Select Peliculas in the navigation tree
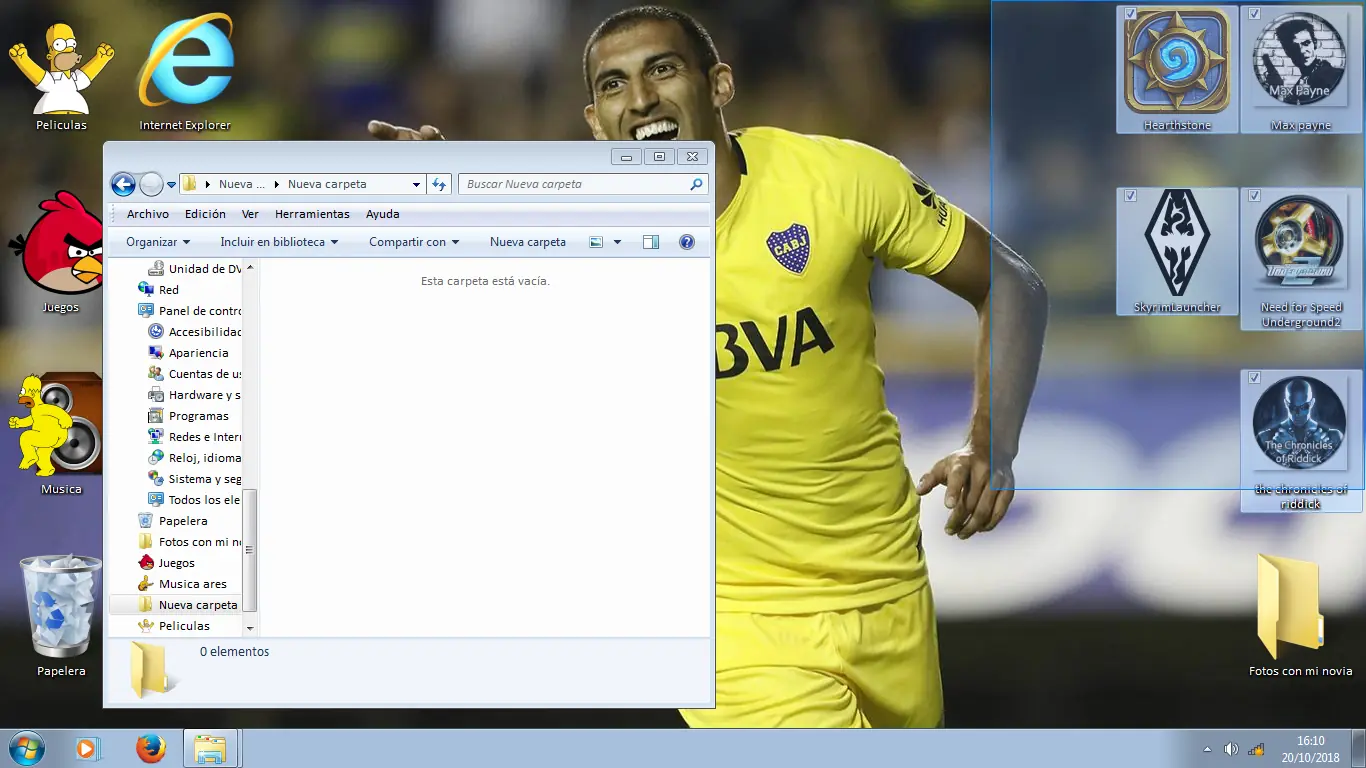The height and width of the screenshot is (768, 1366). pos(184,626)
